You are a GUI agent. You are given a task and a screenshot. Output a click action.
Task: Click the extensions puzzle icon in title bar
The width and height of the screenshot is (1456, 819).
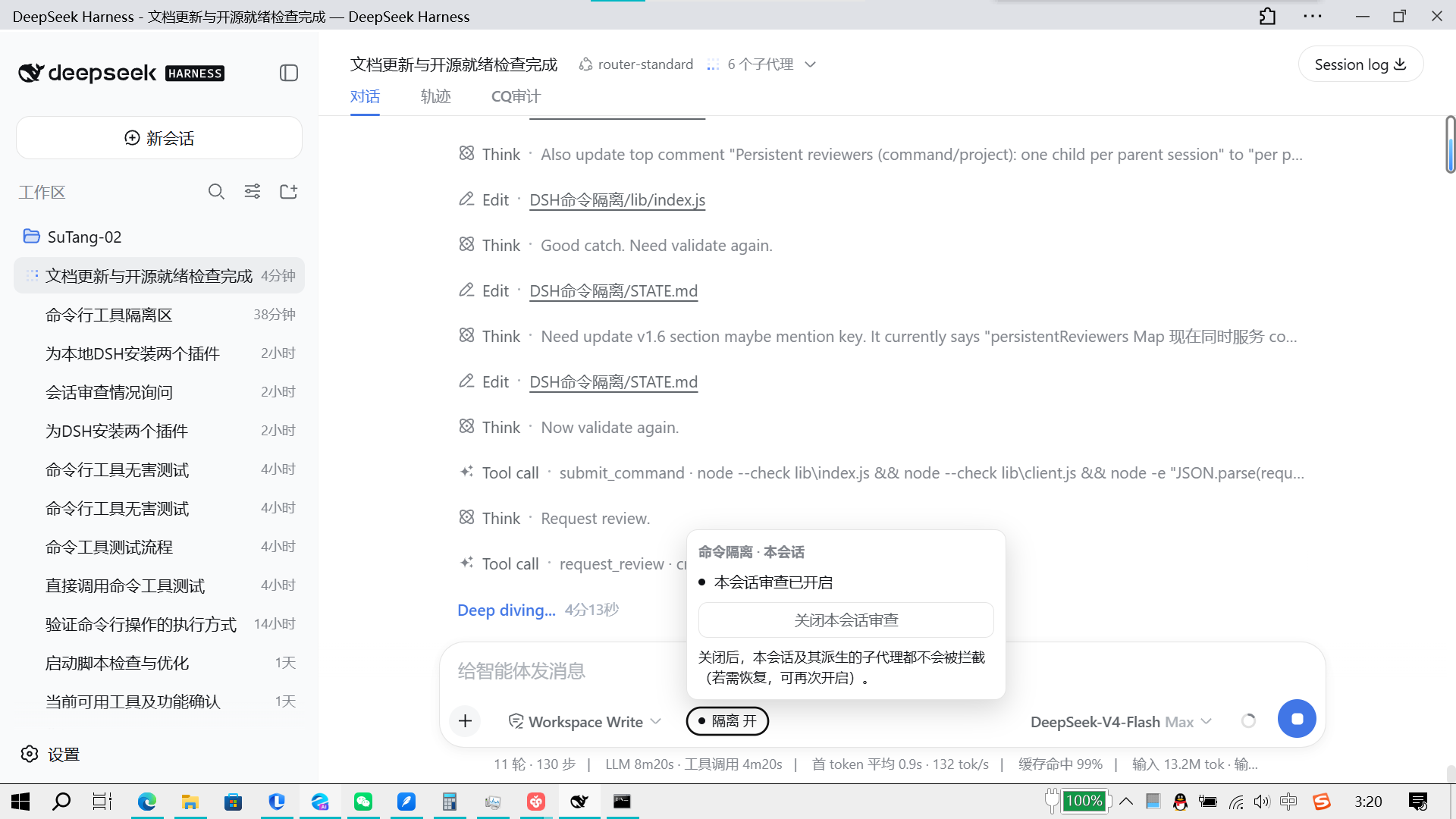(x=1267, y=16)
